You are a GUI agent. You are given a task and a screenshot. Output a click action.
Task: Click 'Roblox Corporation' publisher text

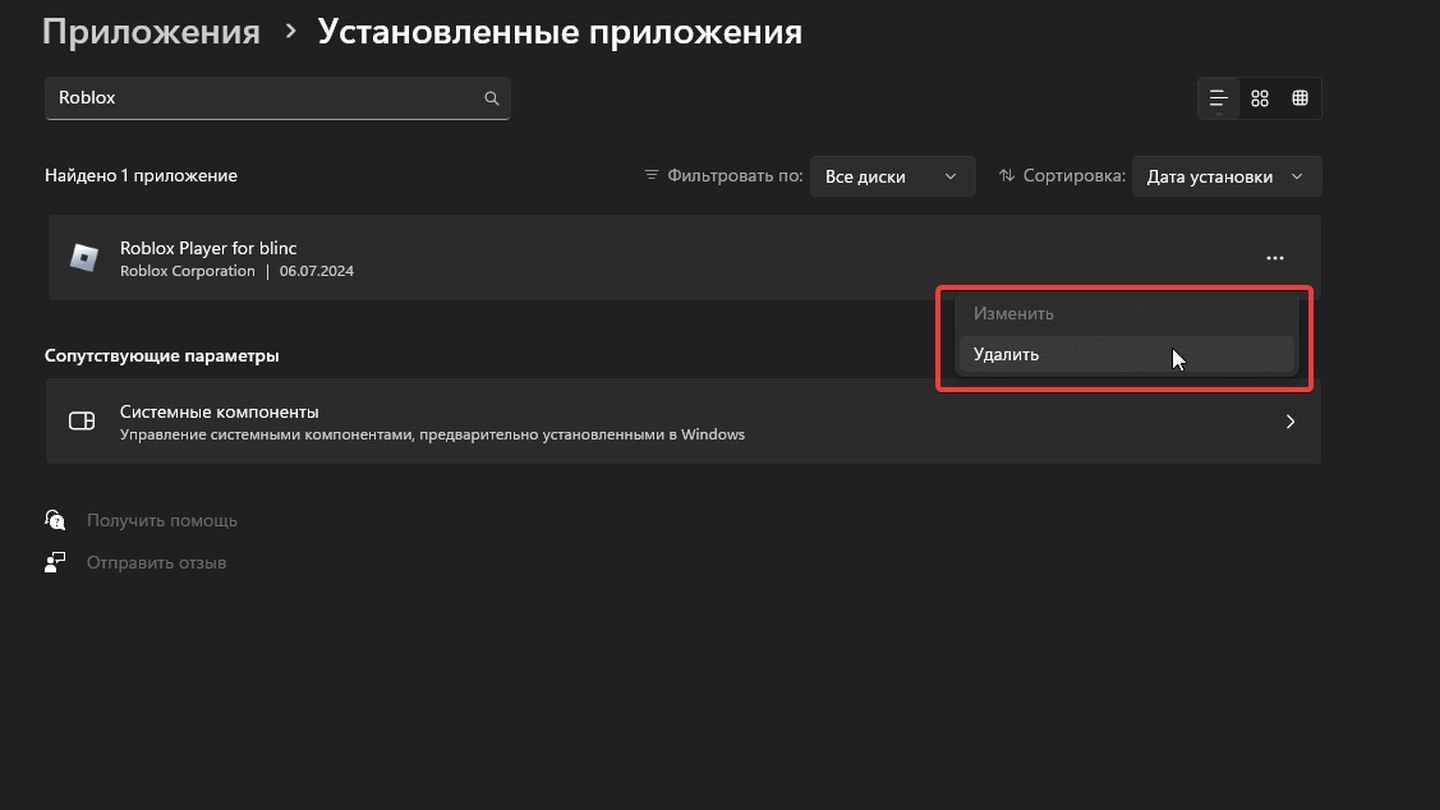point(187,271)
